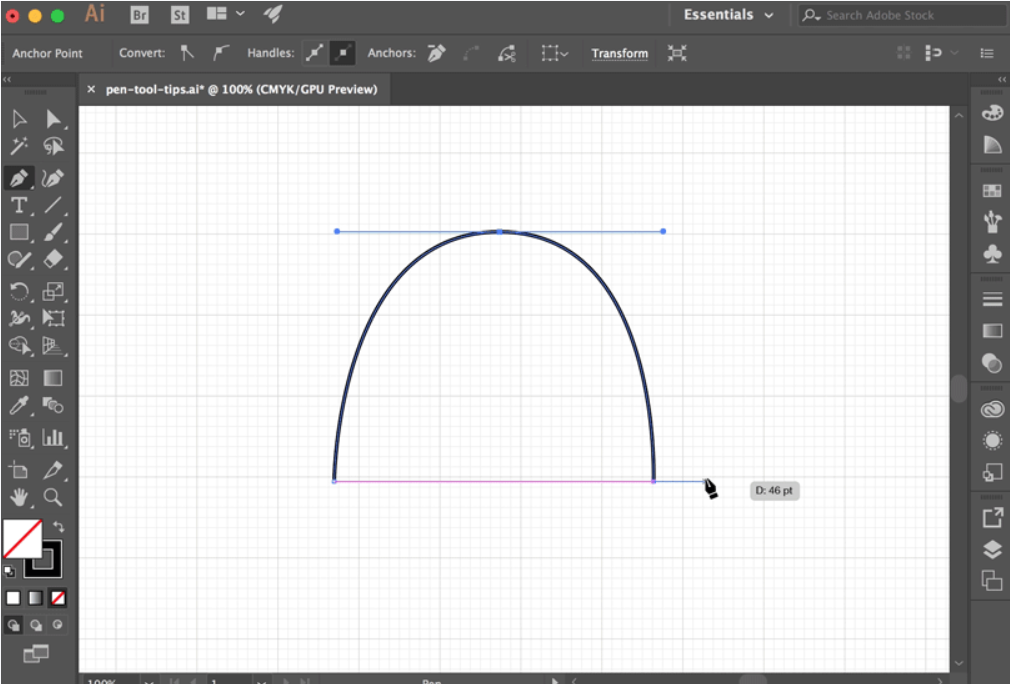The height and width of the screenshot is (684, 1010).
Task: Activate the Eyedropper tool
Action: 18,405
